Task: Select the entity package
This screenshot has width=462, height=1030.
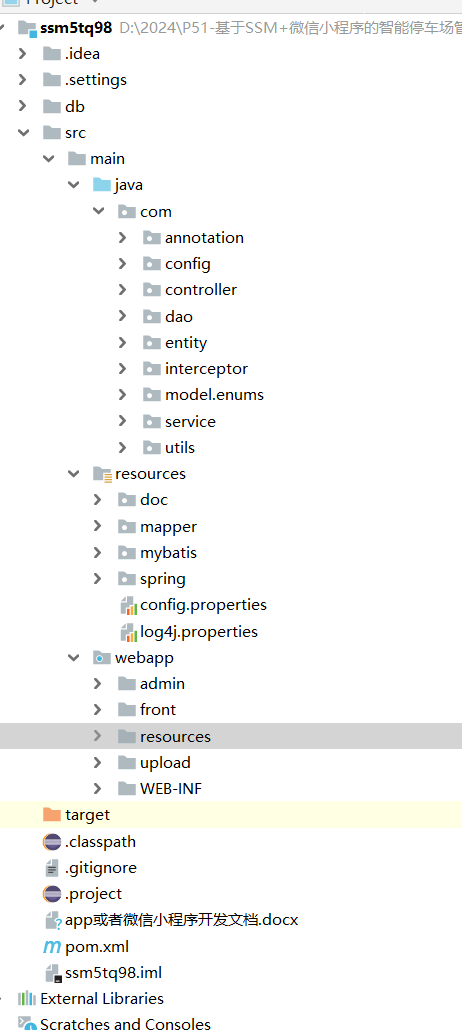Action: (186, 342)
